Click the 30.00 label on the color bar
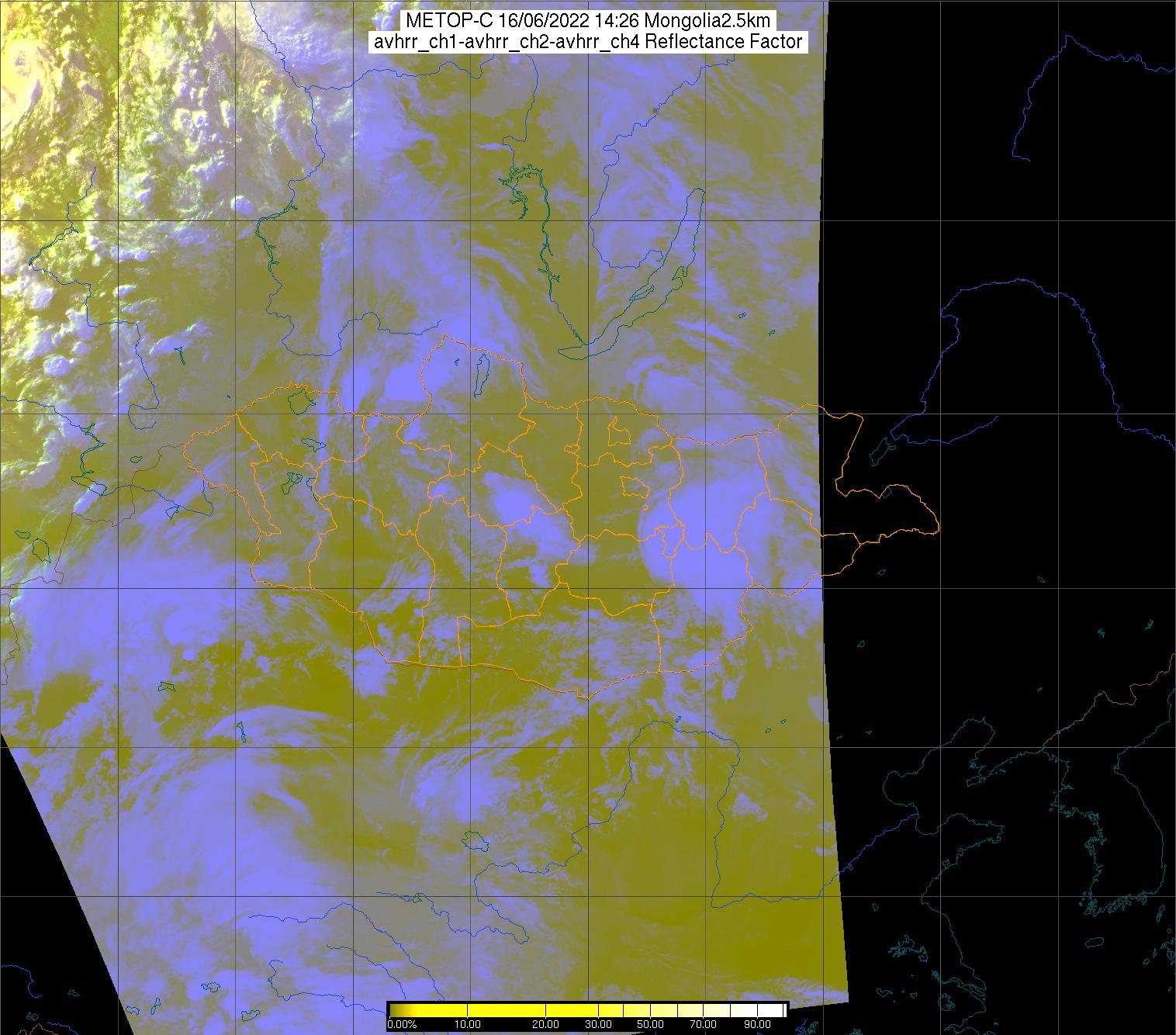The width and height of the screenshot is (1176, 1035). (x=600, y=1024)
